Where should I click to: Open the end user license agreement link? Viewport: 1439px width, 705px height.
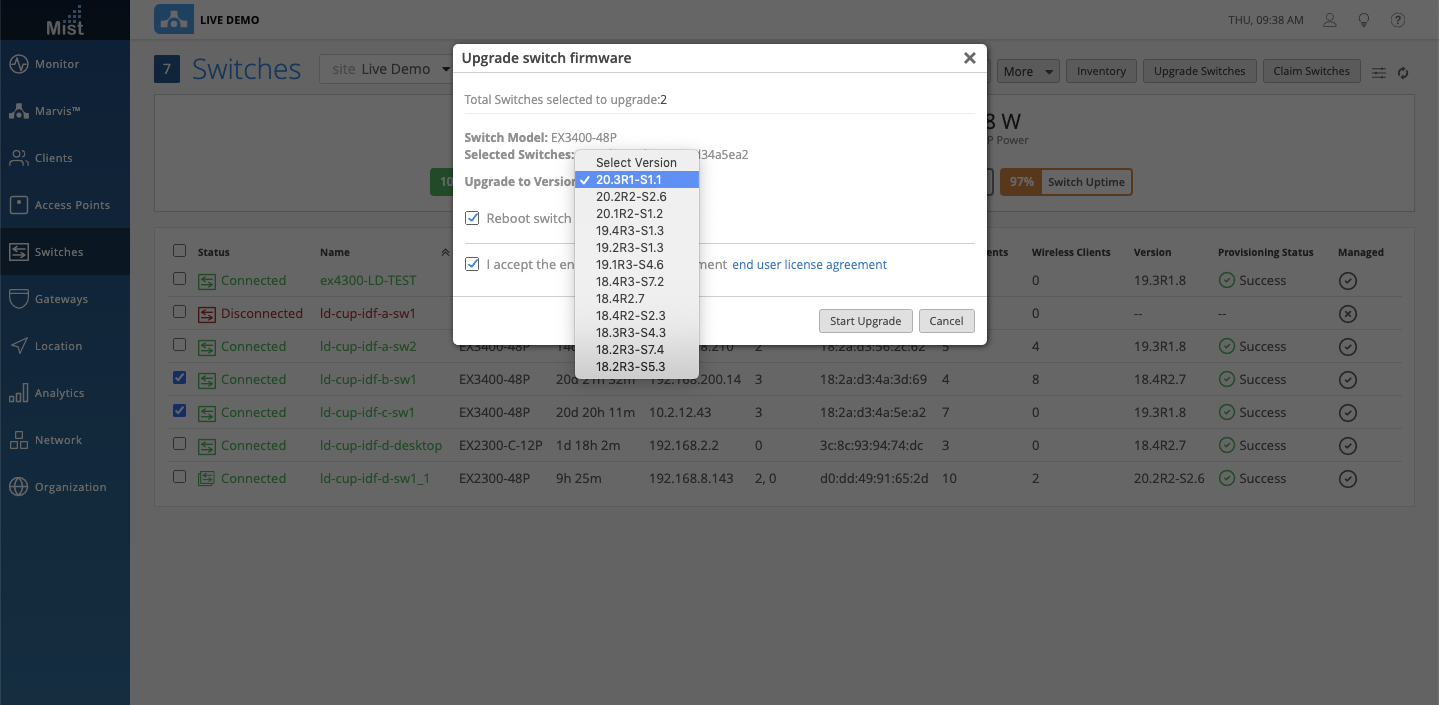click(x=809, y=265)
